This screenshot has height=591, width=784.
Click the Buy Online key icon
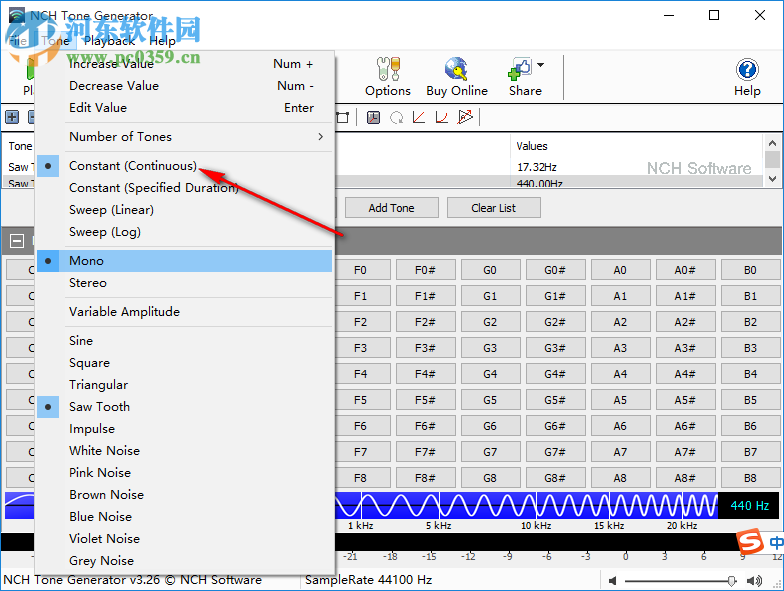point(456,70)
